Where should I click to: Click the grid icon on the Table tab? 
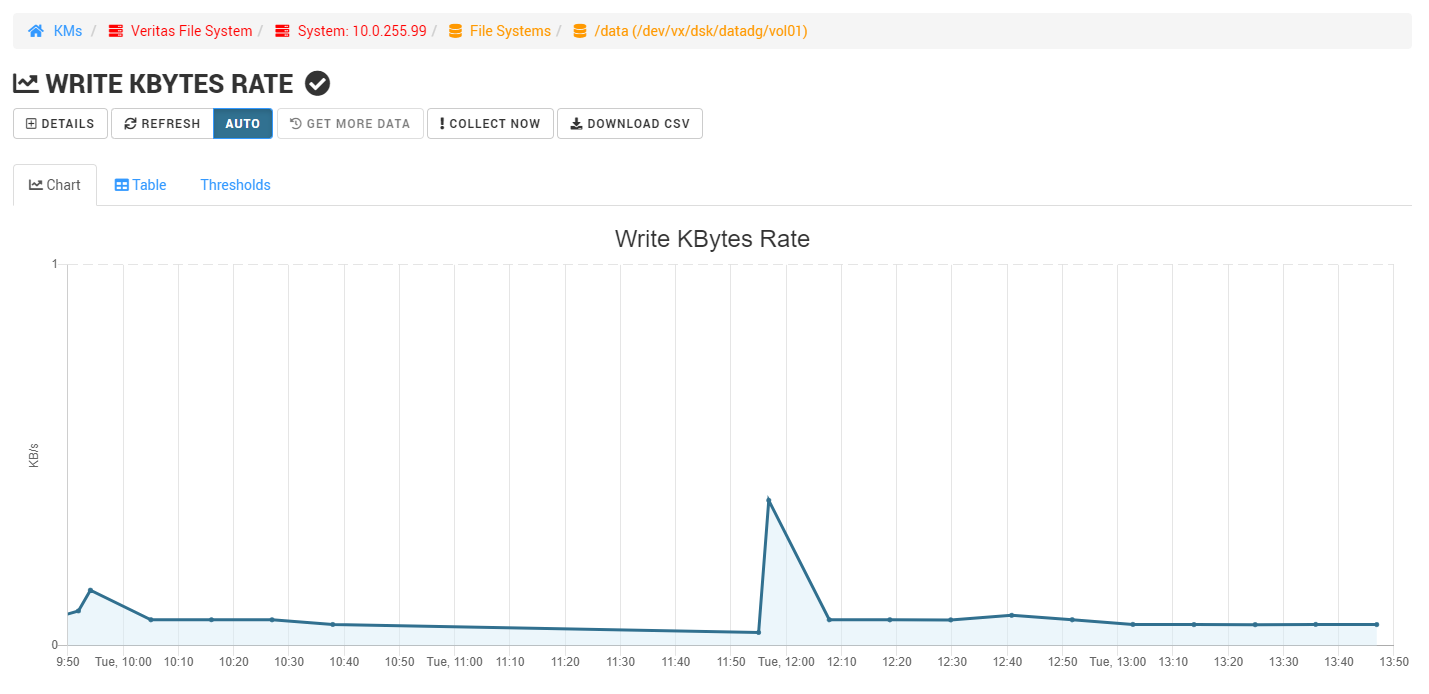tap(121, 184)
